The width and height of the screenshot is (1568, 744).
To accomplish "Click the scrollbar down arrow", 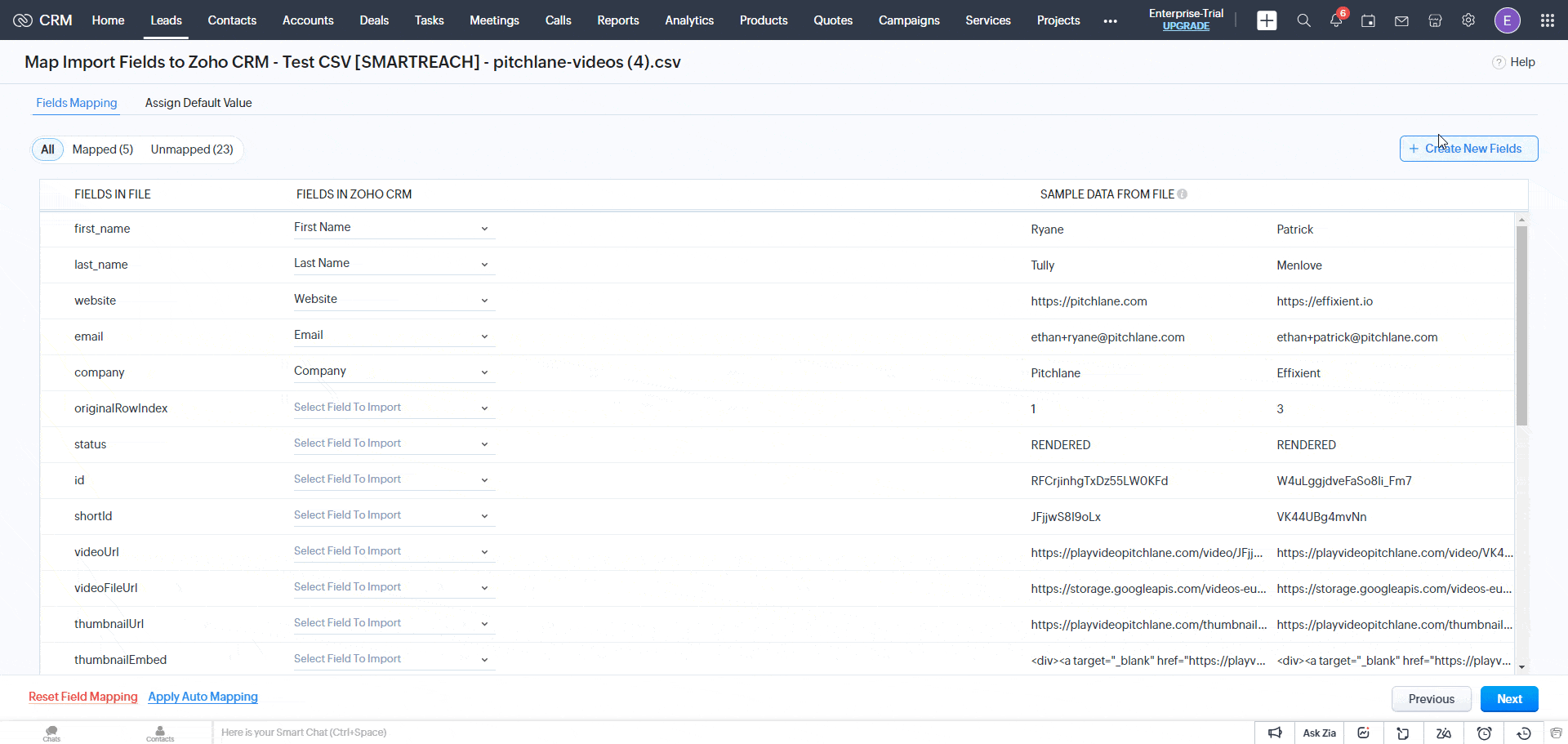I will click(1521, 667).
